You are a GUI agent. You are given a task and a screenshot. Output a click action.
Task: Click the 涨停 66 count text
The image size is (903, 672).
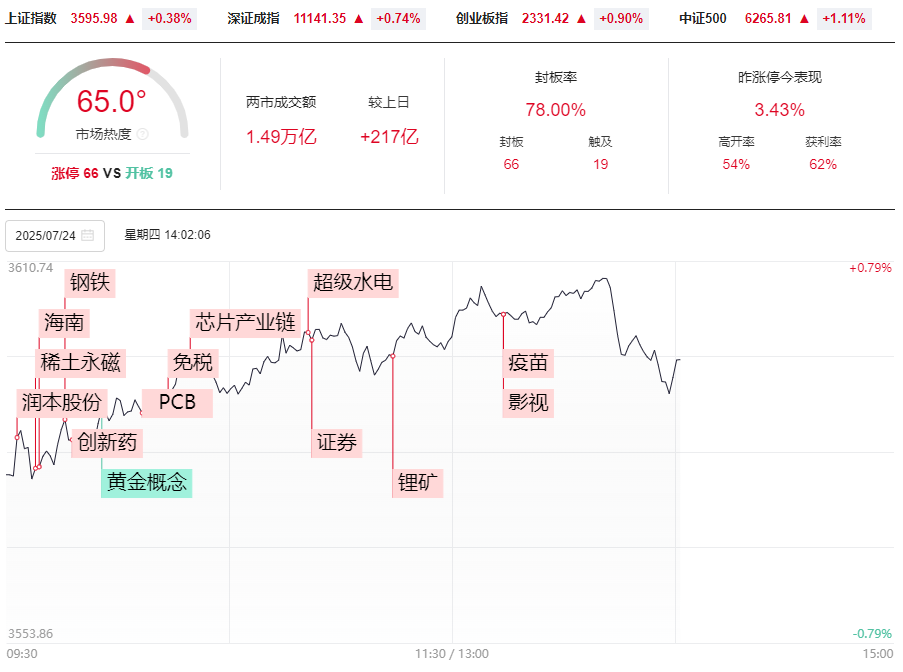[x=75, y=173]
